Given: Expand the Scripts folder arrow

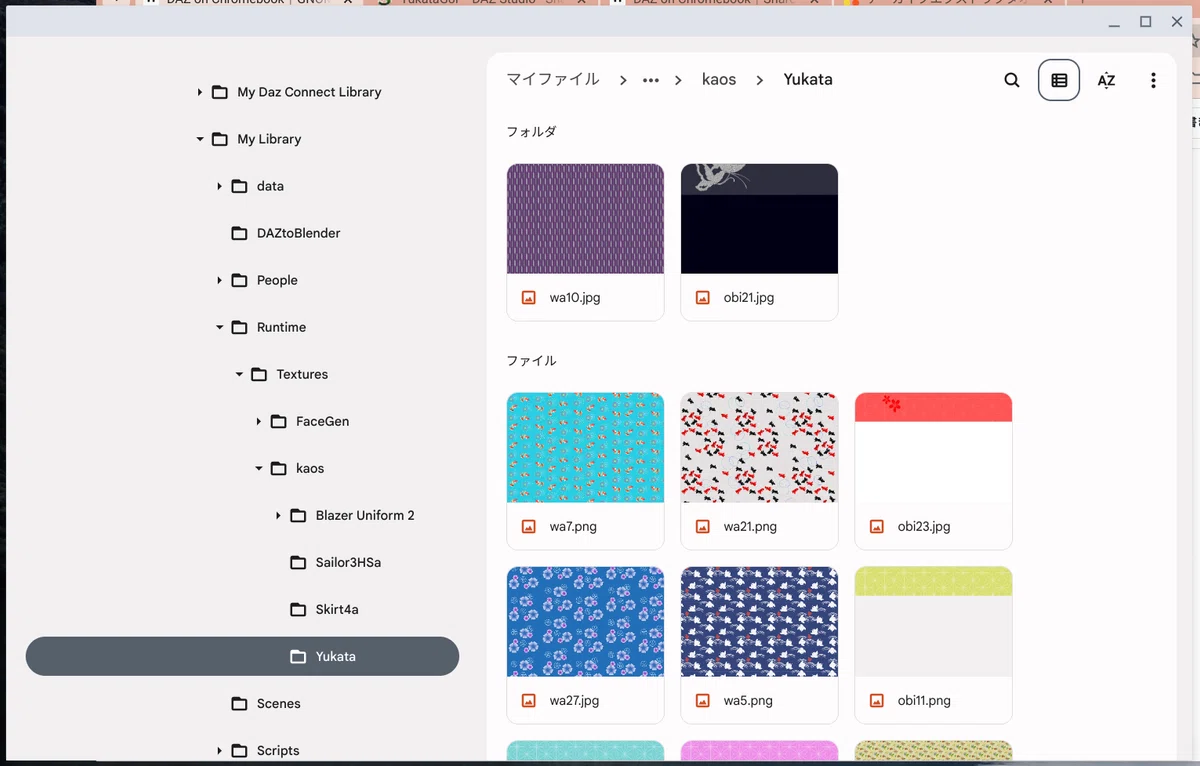Looking at the screenshot, I should [219, 750].
